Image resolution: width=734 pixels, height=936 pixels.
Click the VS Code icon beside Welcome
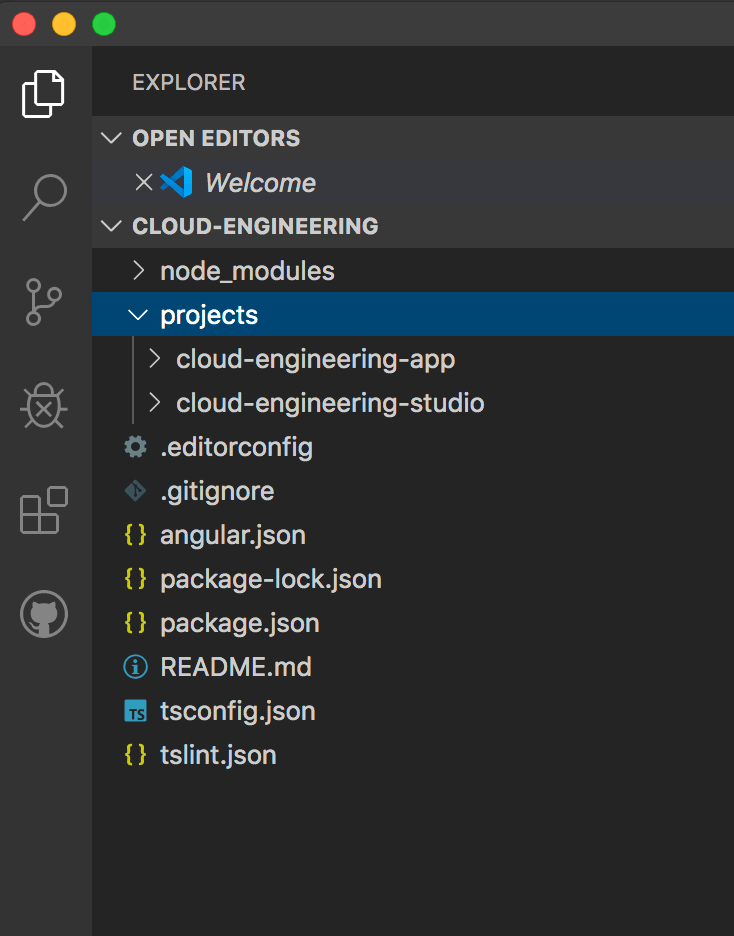pyautogui.click(x=176, y=183)
